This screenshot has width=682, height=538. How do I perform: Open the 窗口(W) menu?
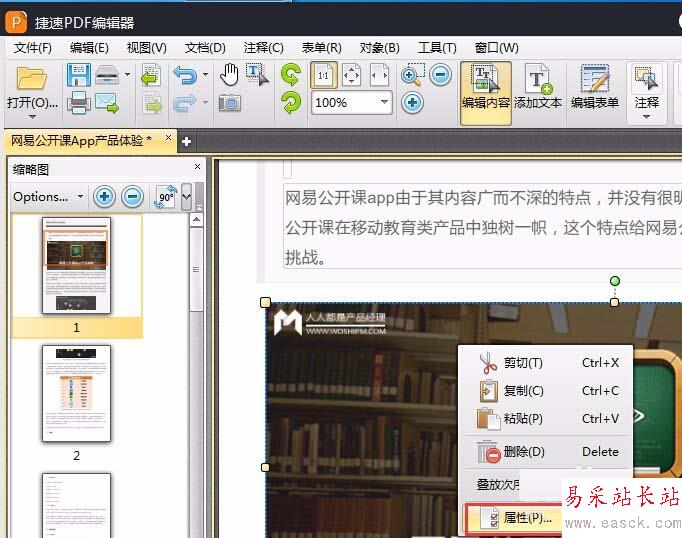pyautogui.click(x=497, y=47)
